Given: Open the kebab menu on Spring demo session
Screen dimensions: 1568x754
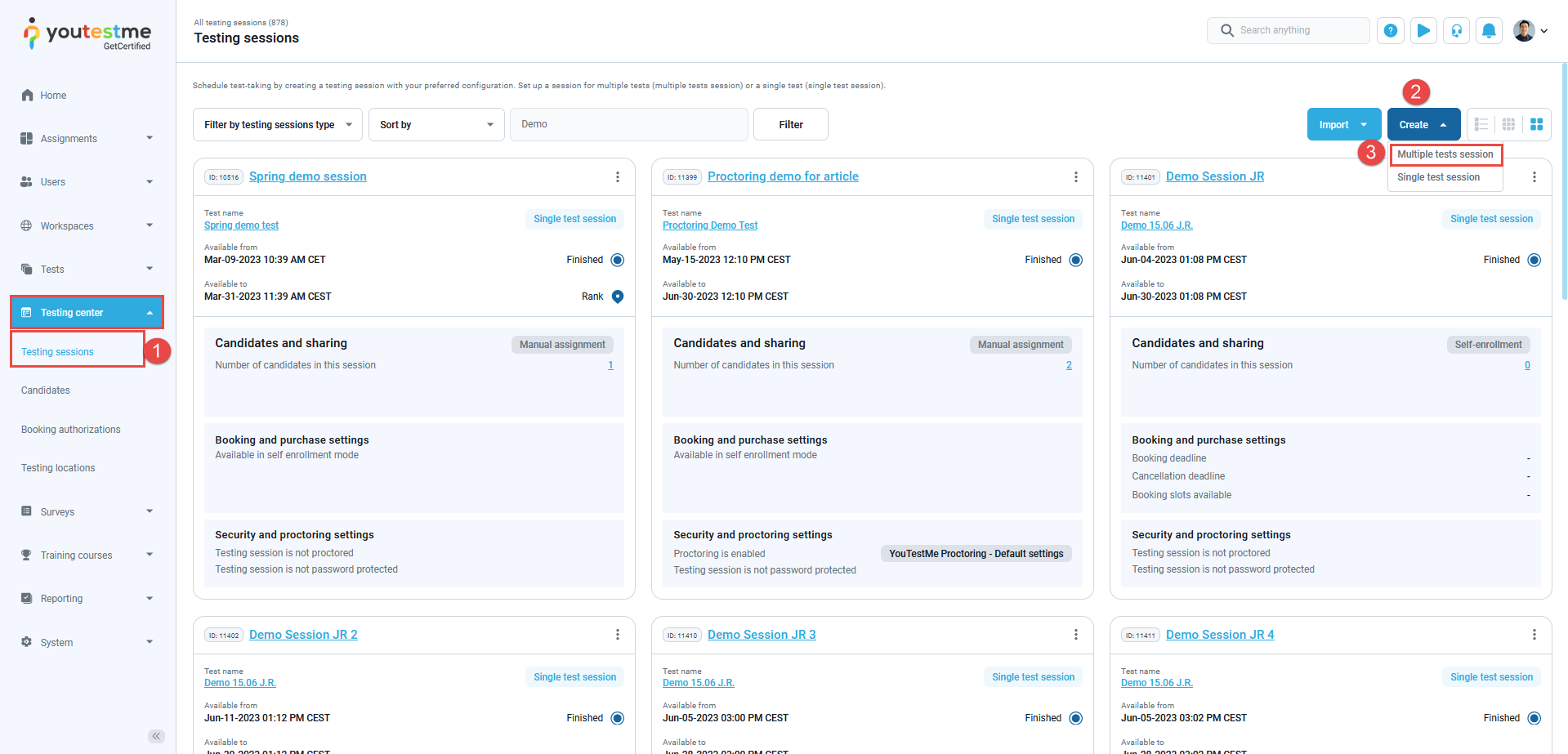Looking at the screenshot, I should pos(618,177).
